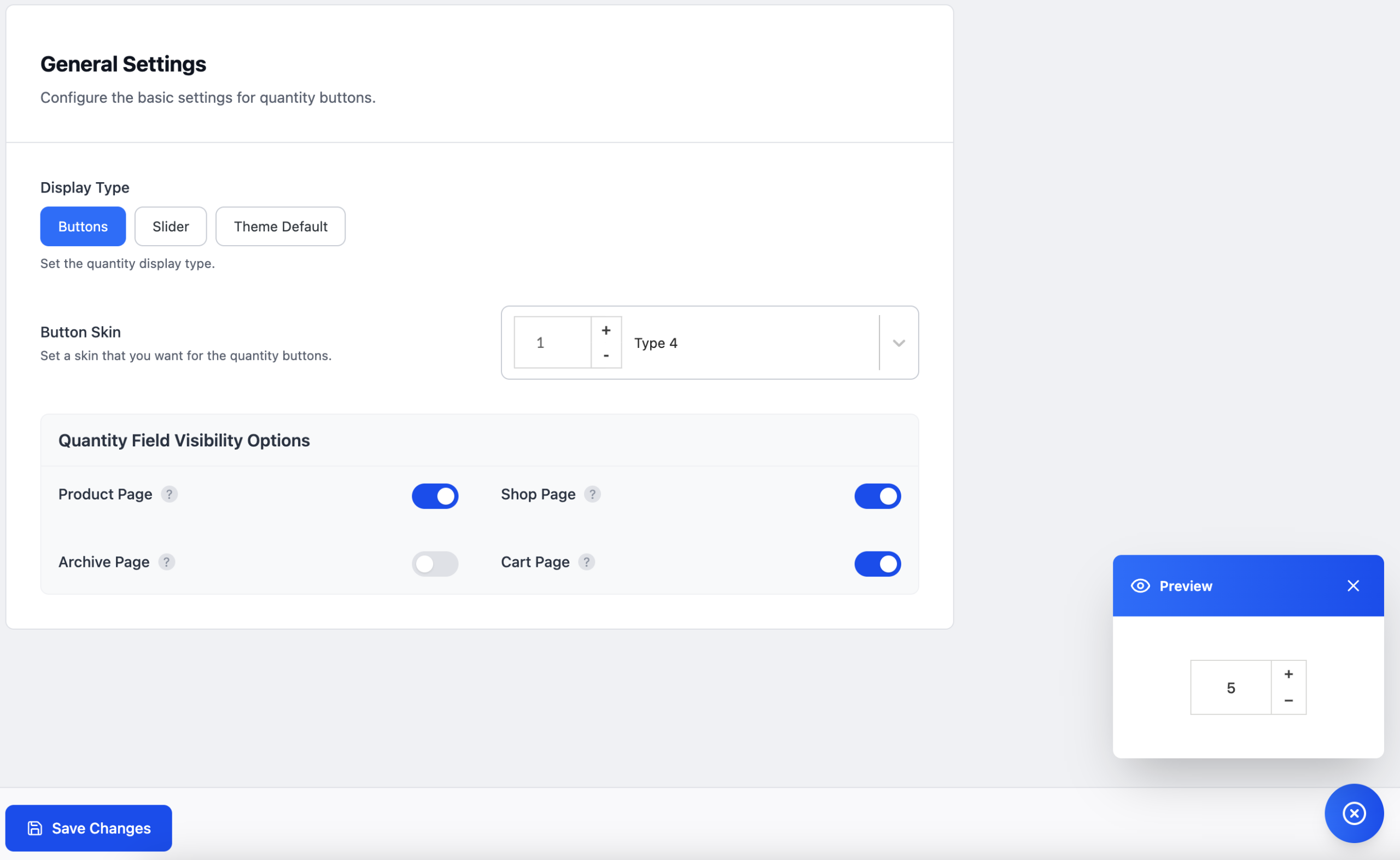The width and height of the screenshot is (1400, 860).
Task: Enable the Archive Page visibility toggle
Action: (435, 563)
